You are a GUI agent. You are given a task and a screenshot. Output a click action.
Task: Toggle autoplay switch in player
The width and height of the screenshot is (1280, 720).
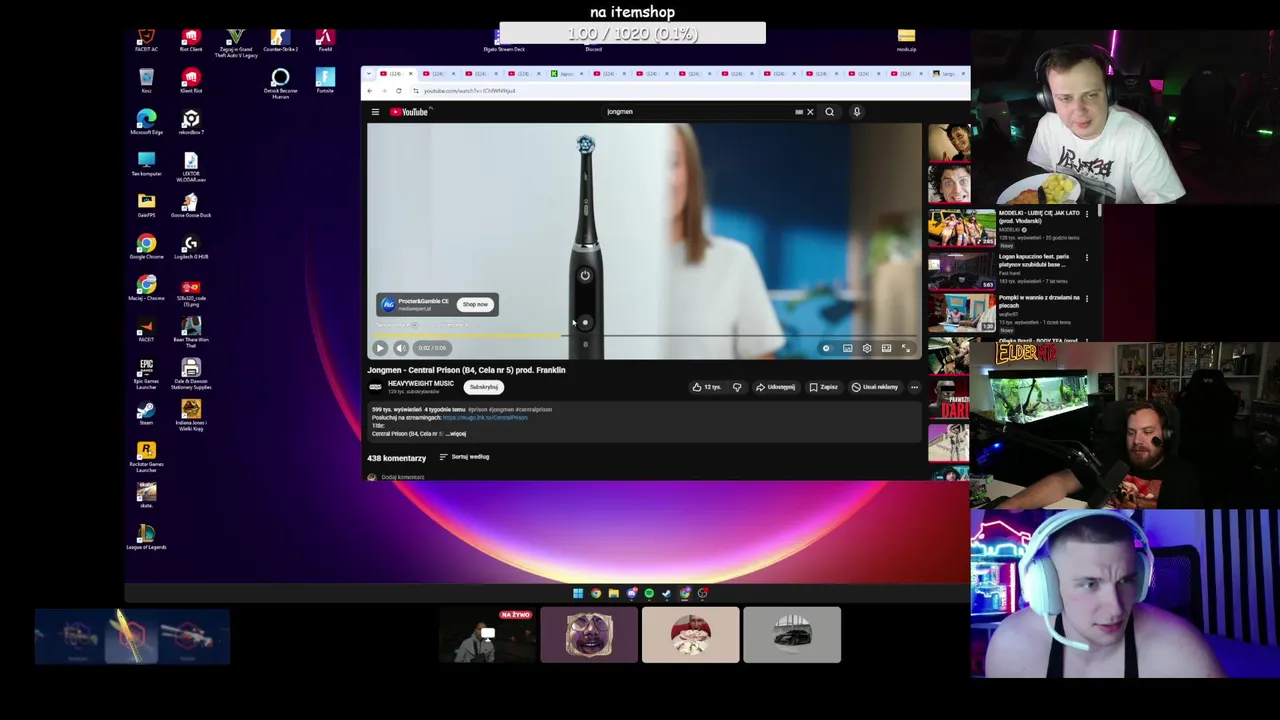coord(826,348)
